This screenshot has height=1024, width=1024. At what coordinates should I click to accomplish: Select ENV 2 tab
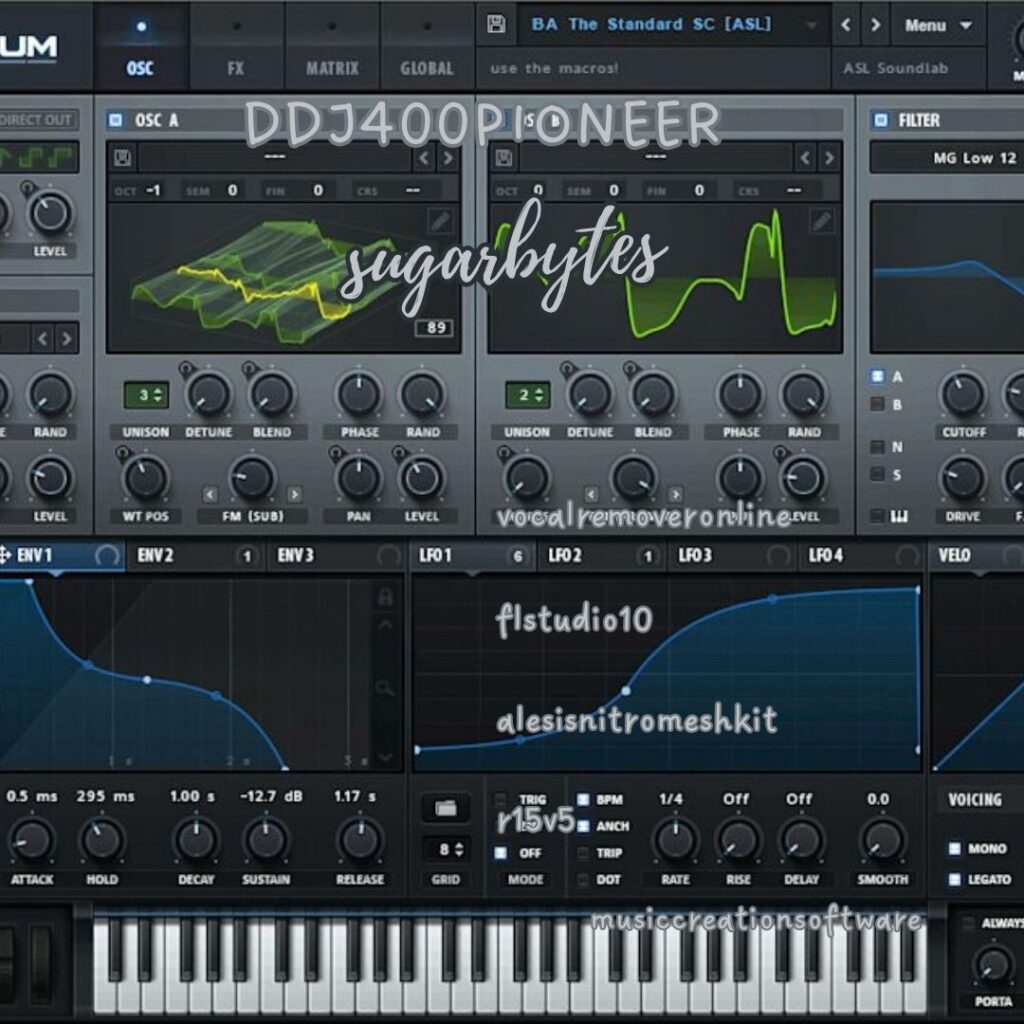coord(196,555)
